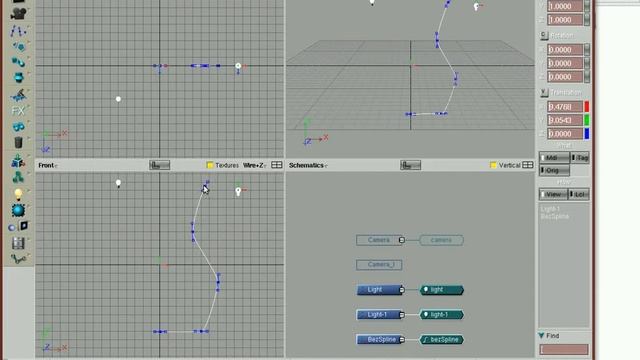640x360 pixels.
Task: Select the Camera_1 node in Schematics
Action: coord(379,265)
